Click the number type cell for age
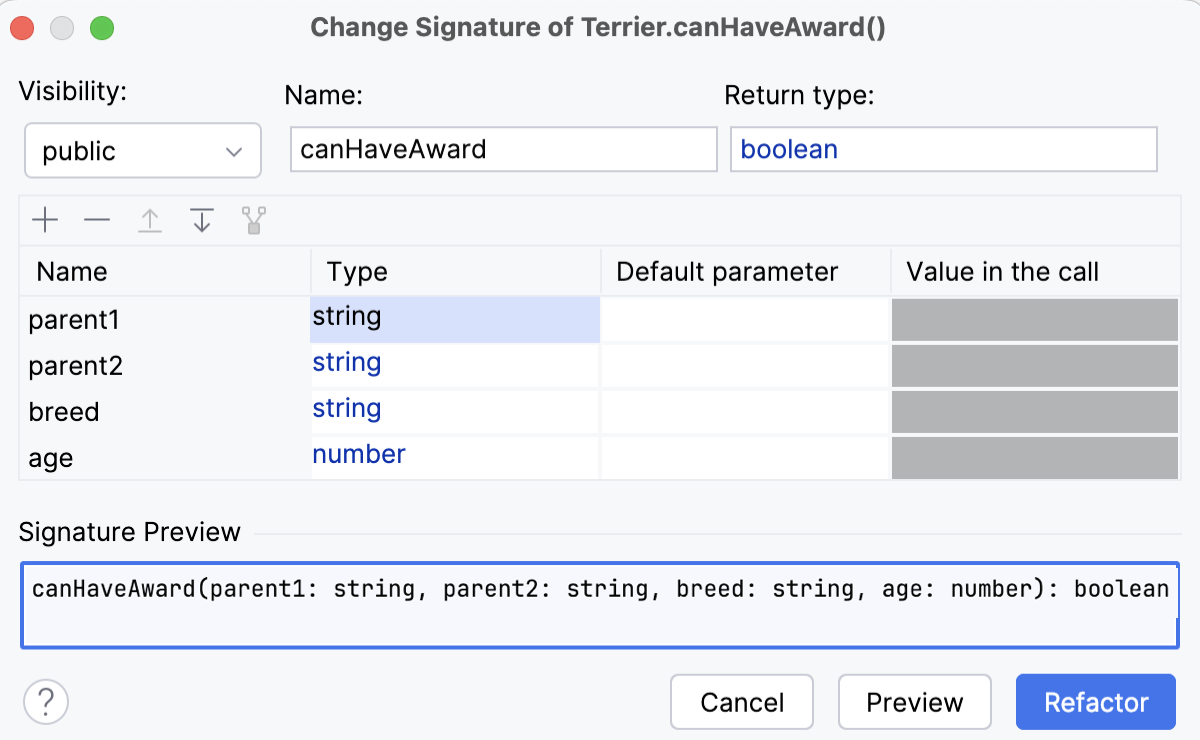1200x740 pixels. [x=455, y=456]
